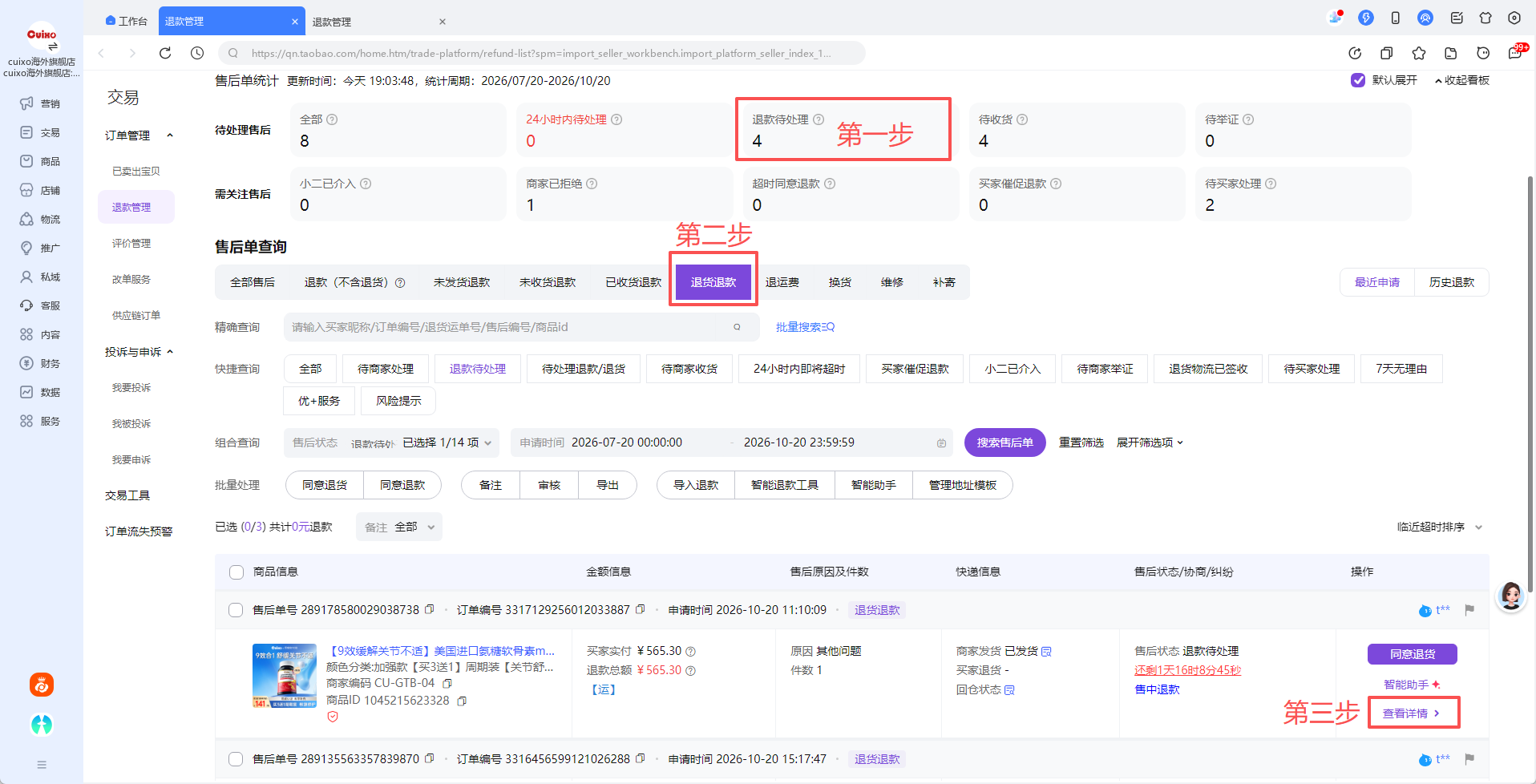Reload the page with the refresh icon

(165, 53)
